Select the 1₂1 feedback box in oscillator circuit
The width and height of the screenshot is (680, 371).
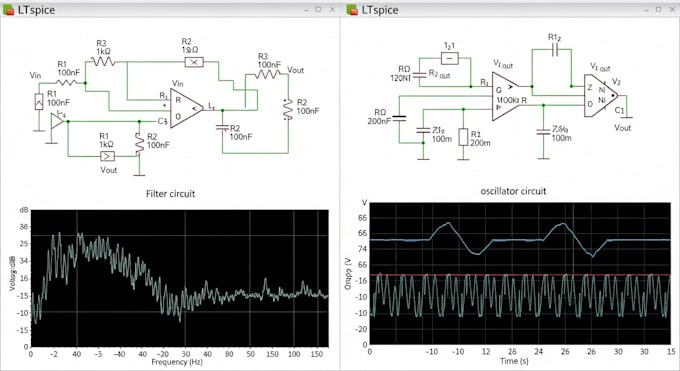click(x=449, y=58)
